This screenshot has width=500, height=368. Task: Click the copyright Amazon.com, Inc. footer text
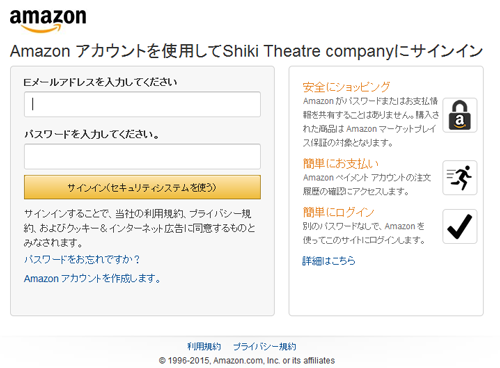pos(247,361)
